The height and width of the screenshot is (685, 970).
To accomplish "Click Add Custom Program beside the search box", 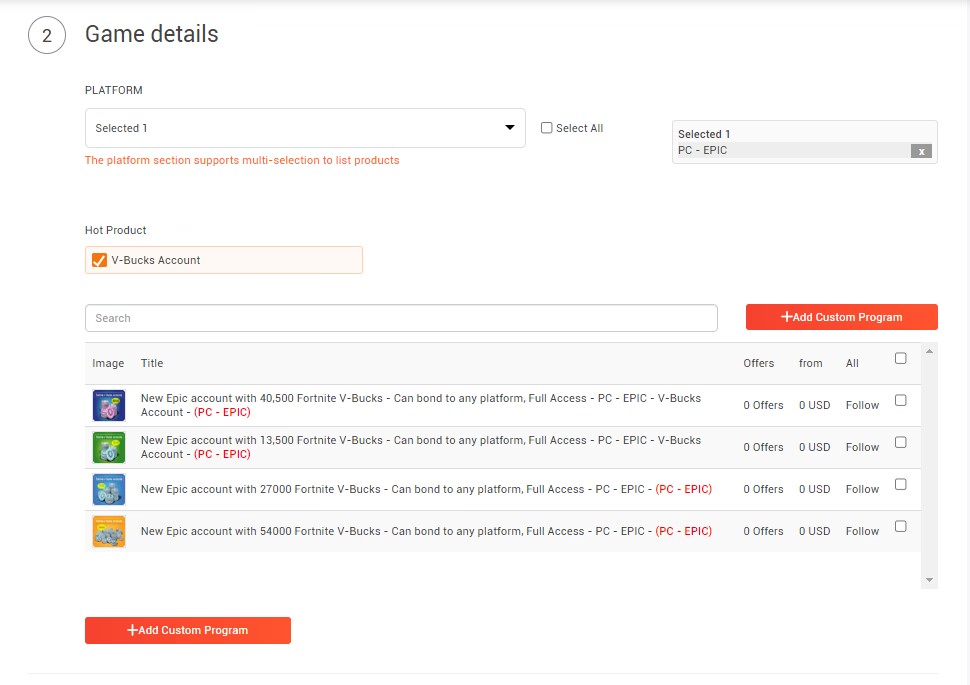I will pos(841,317).
